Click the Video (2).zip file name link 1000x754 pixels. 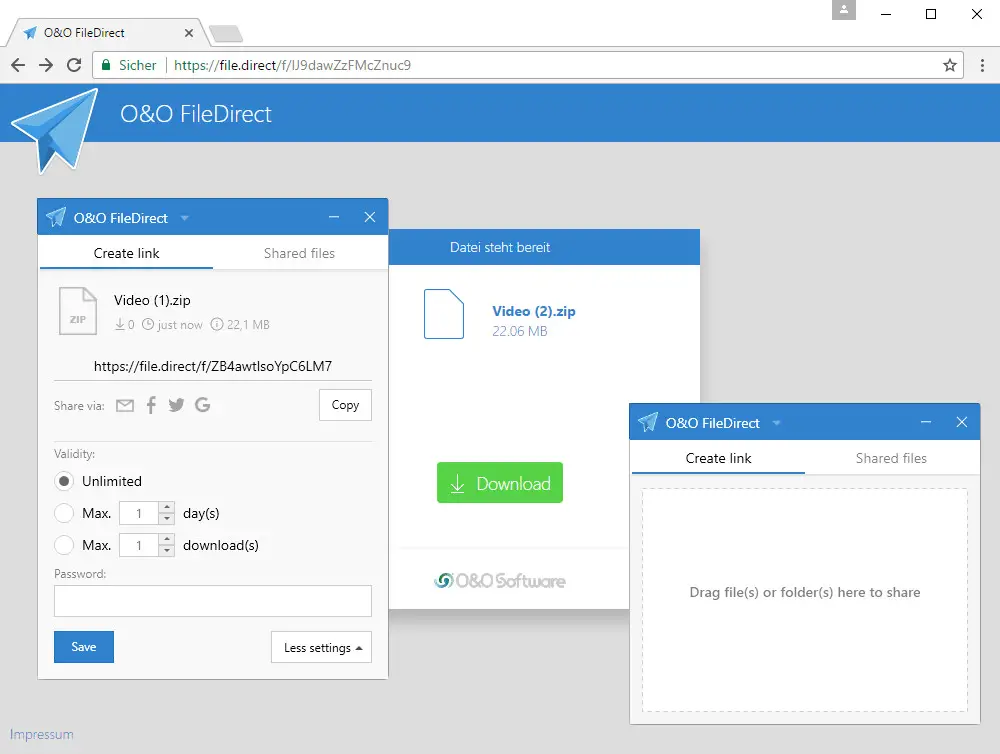click(534, 311)
